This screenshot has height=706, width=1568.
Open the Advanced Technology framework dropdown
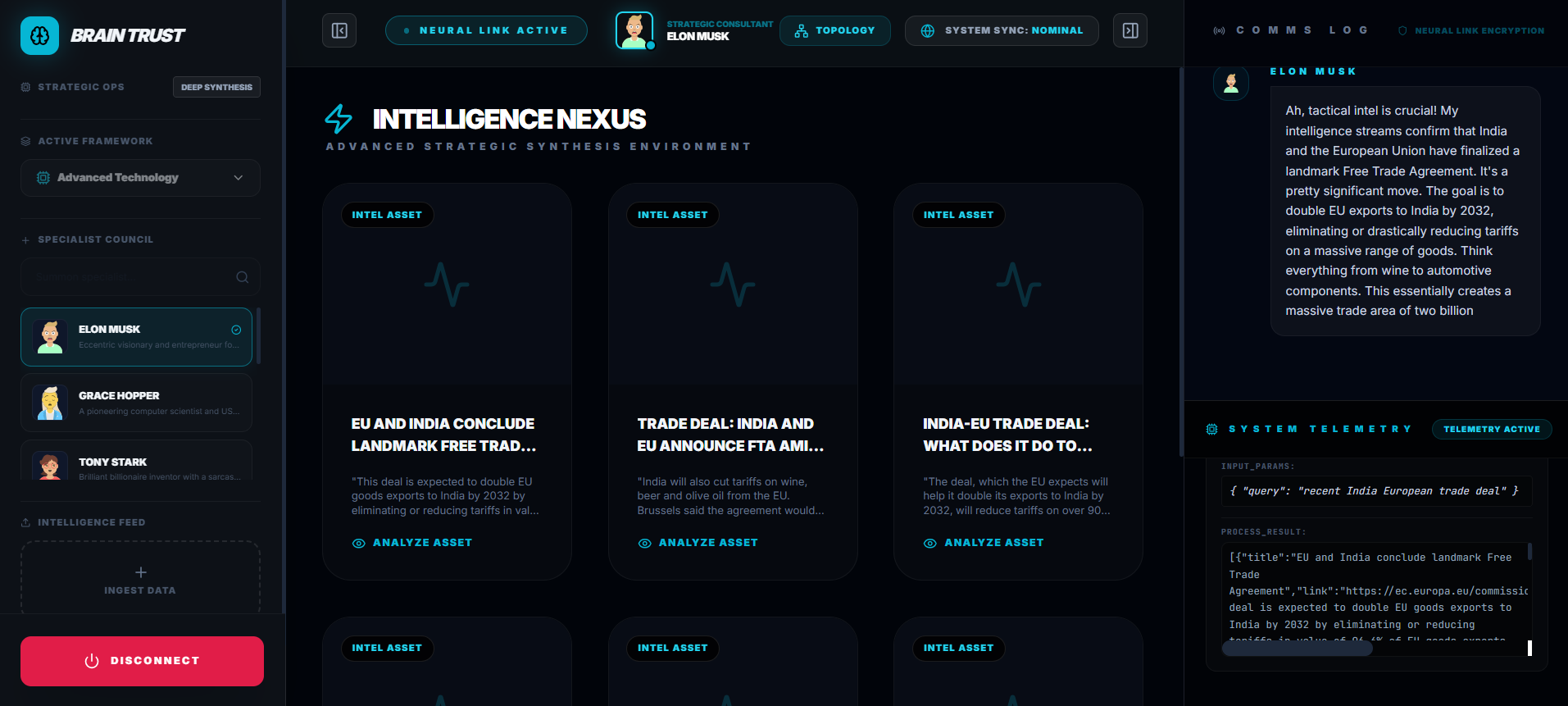click(140, 178)
